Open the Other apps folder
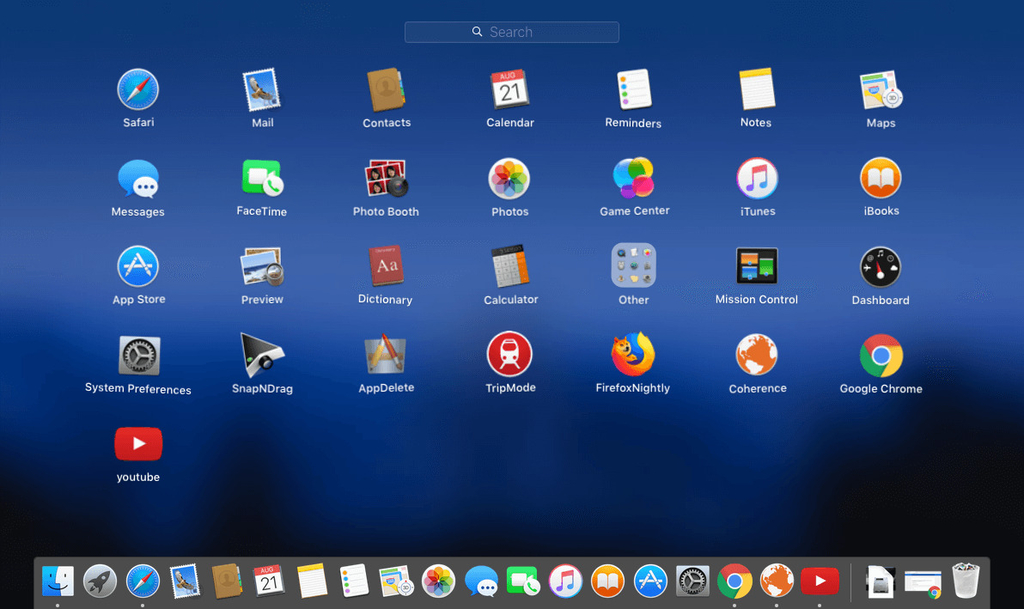Viewport: 1024px width, 609px height. (x=633, y=266)
